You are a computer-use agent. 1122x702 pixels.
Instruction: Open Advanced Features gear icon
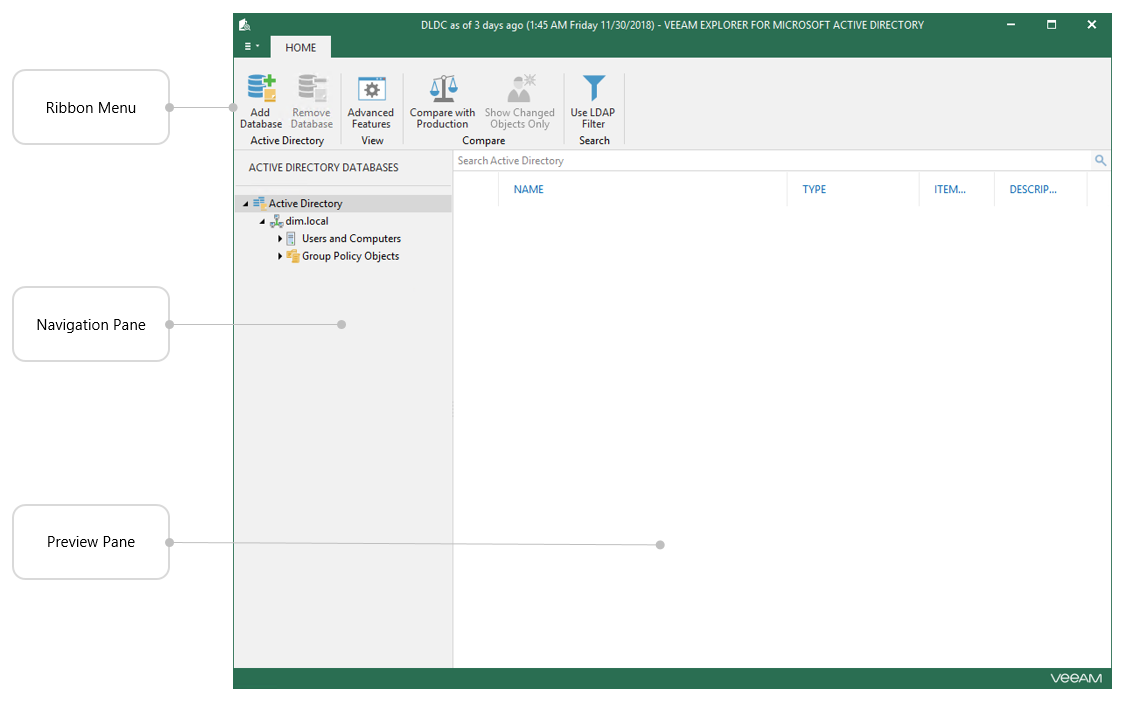pos(371,89)
